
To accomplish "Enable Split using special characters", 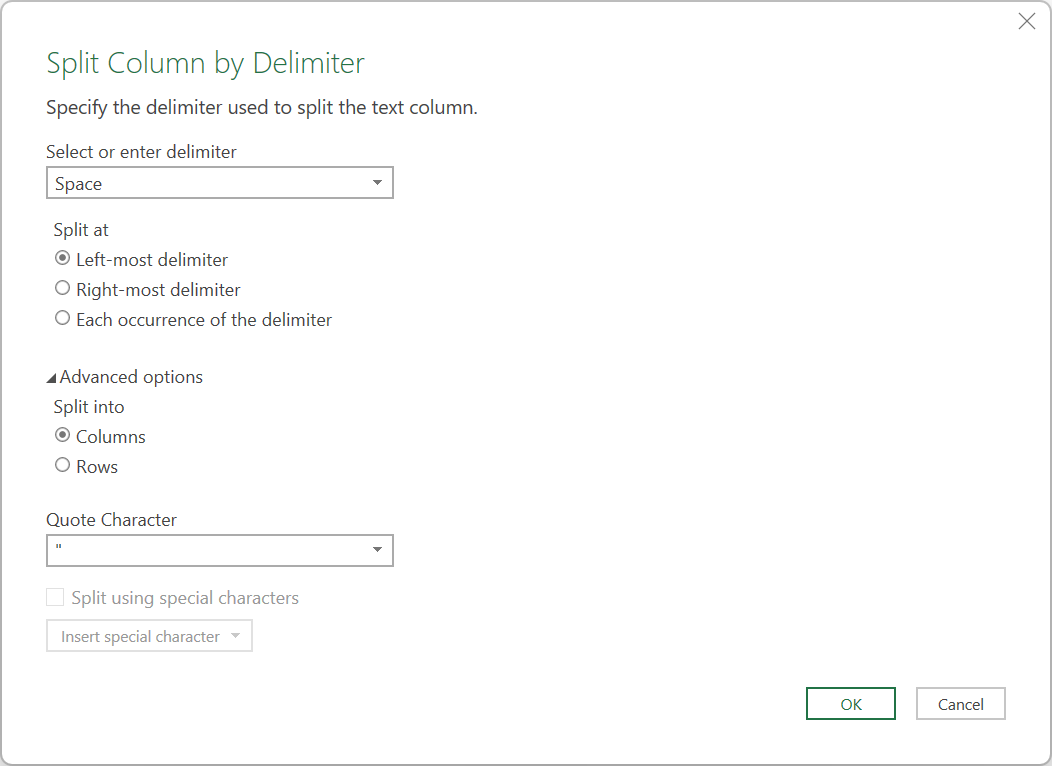I will [x=55, y=596].
